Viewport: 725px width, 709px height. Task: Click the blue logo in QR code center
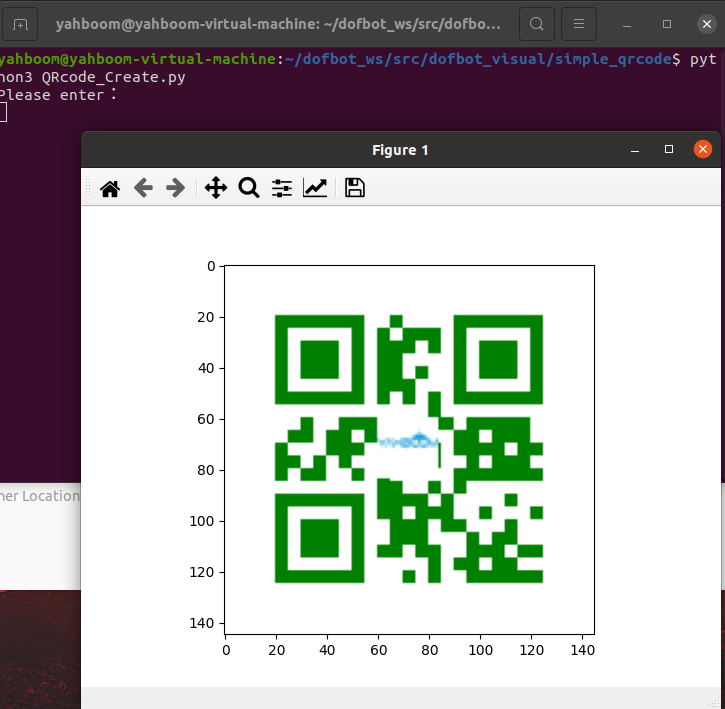pos(408,440)
